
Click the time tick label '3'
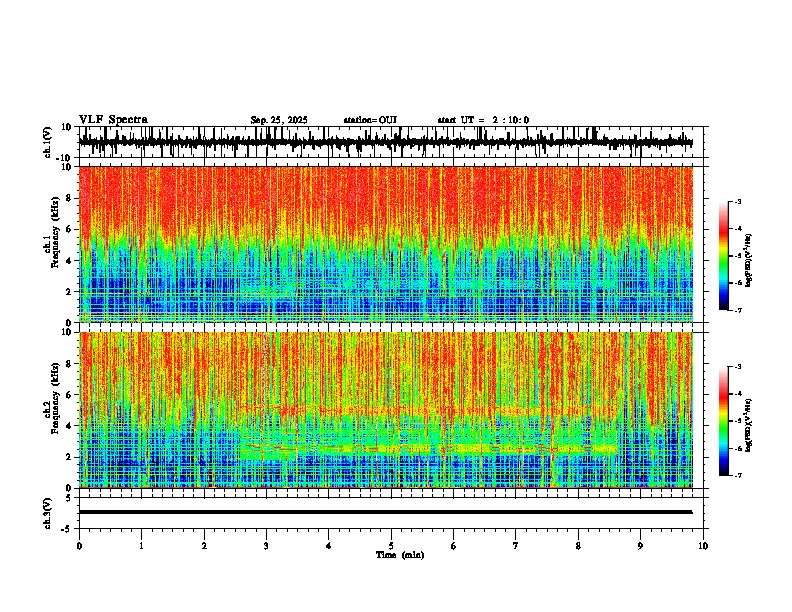[x=266, y=546]
